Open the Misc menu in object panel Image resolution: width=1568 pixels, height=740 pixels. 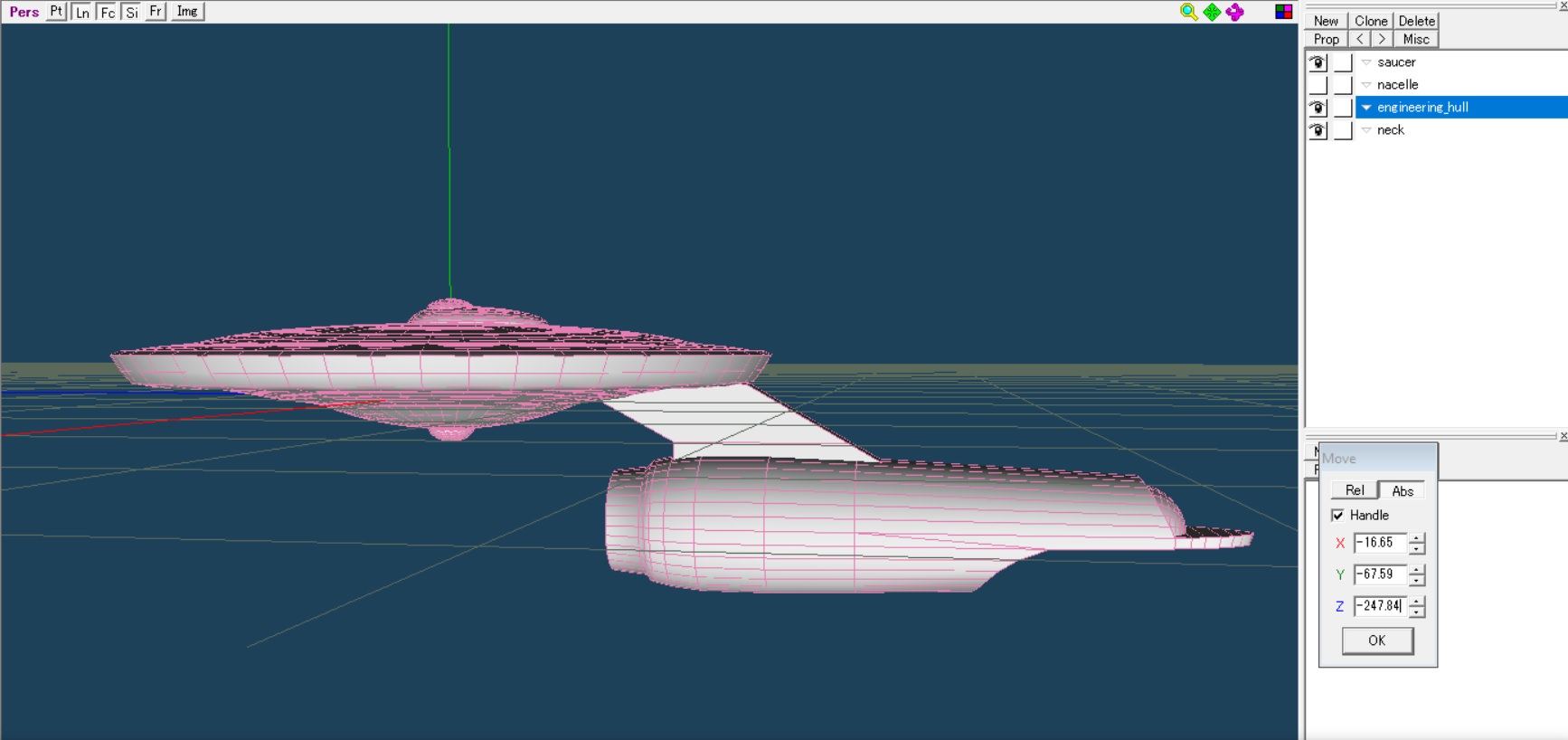pos(1416,39)
